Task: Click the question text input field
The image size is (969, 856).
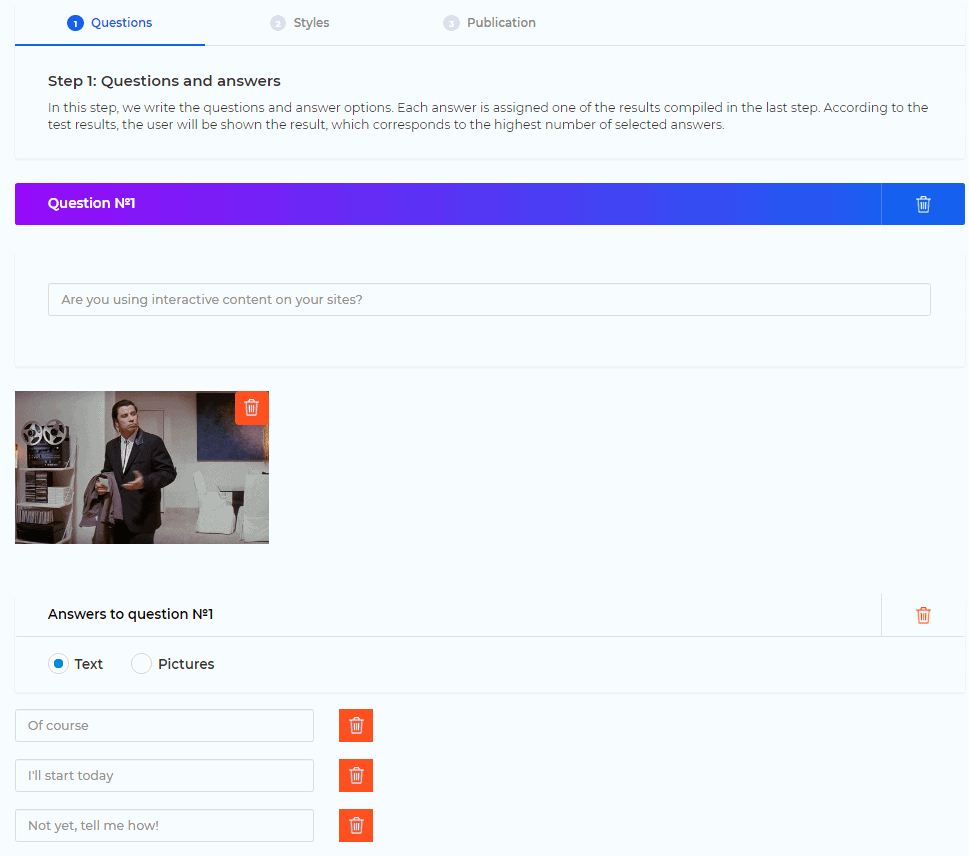Action: pyautogui.click(x=489, y=300)
